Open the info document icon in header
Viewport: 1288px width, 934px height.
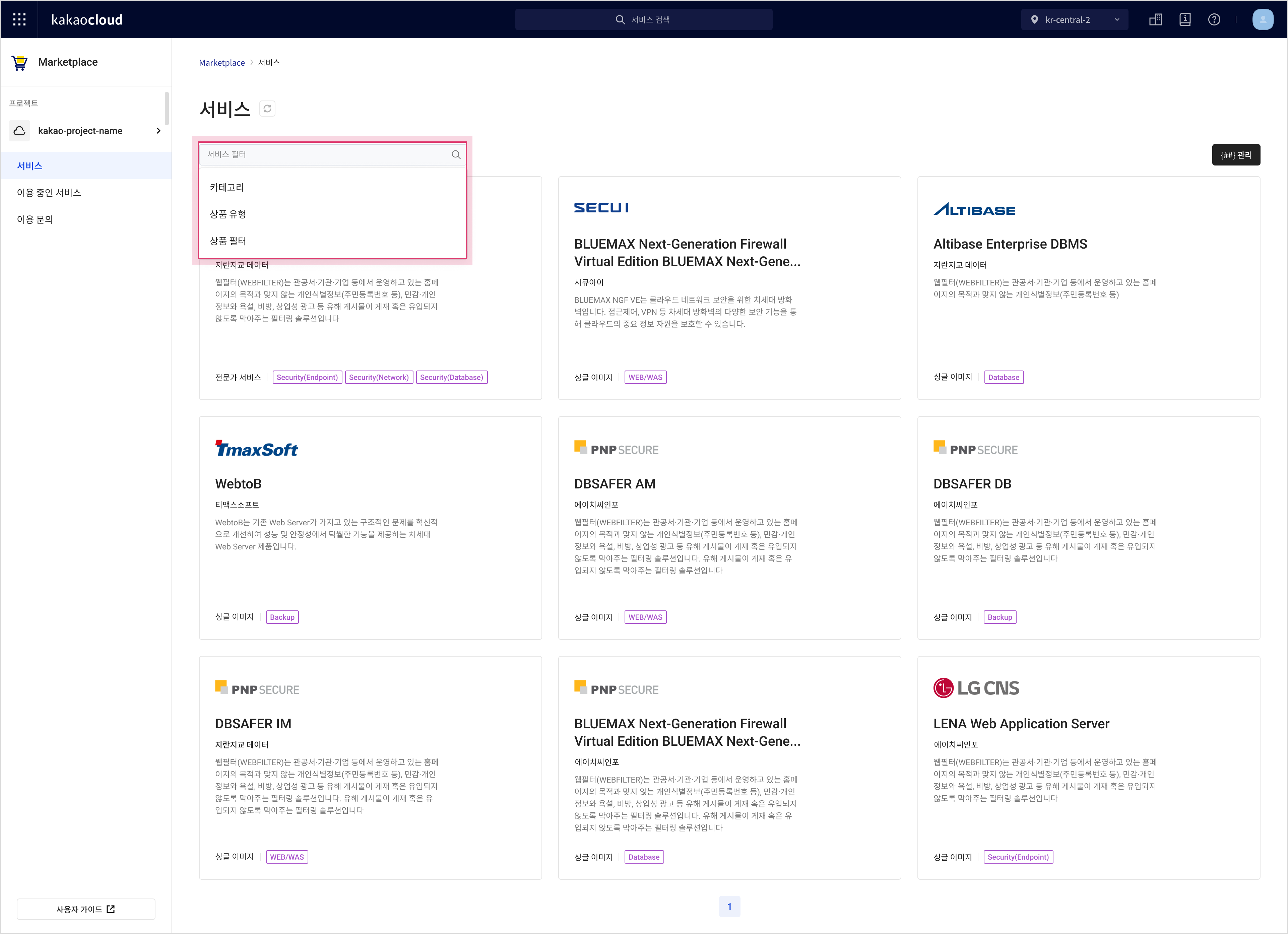(1185, 19)
